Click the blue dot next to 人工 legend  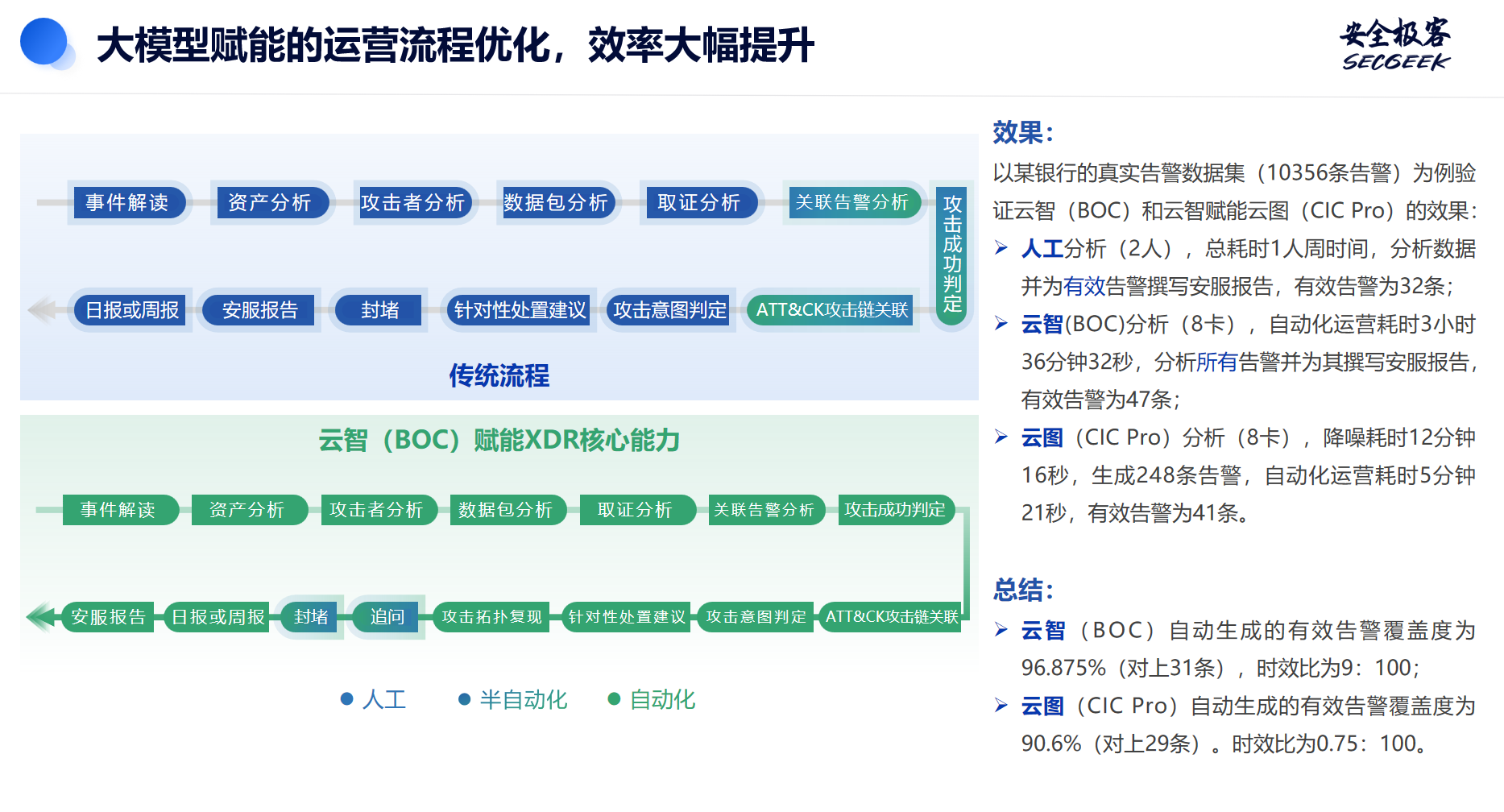347,699
